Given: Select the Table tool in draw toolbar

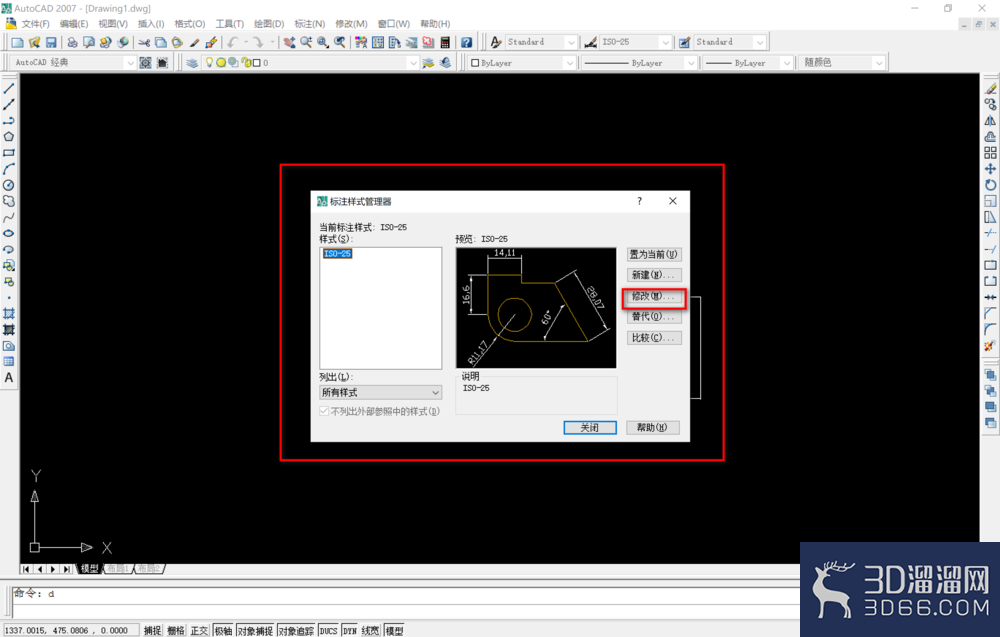Looking at the screenshot, I should tap(9, 362).
